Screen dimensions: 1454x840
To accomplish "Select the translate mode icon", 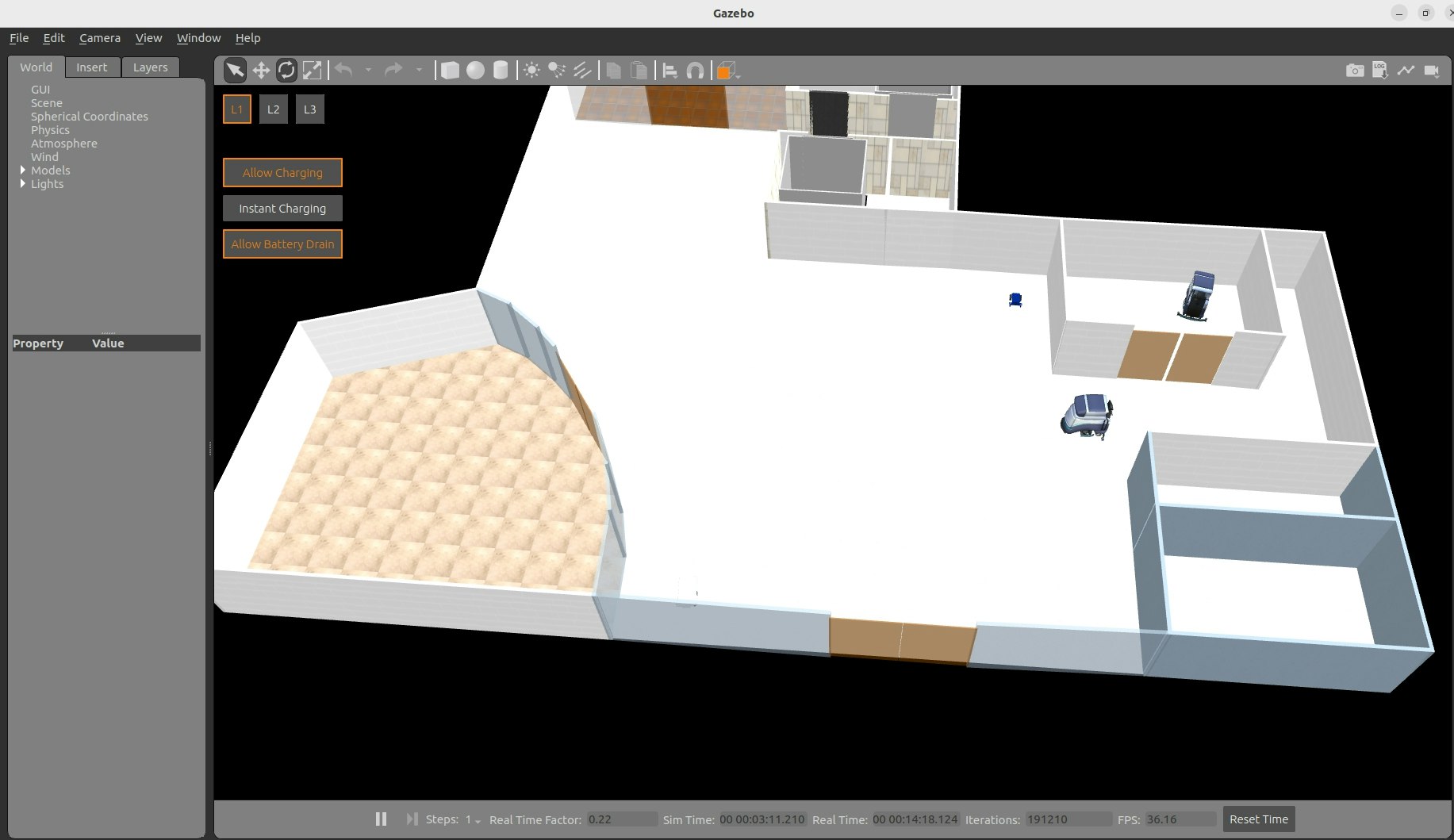I will click(x=261, y=70).
